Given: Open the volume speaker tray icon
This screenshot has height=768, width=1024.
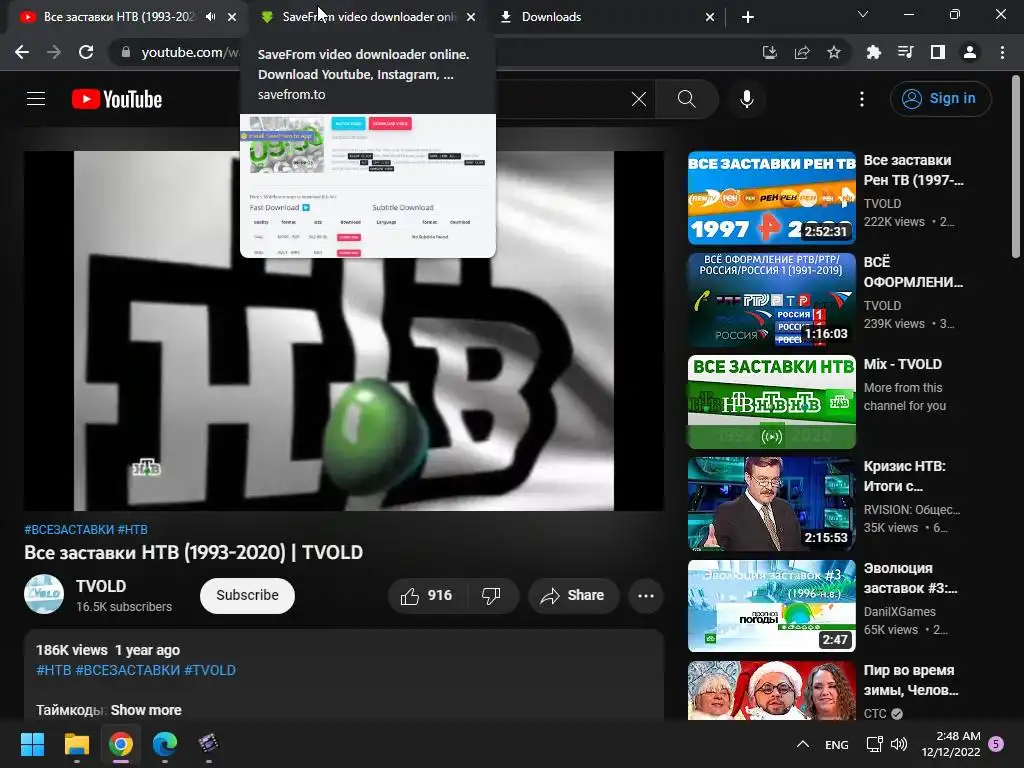Looking at the screenshot, I should click(899, 744).
